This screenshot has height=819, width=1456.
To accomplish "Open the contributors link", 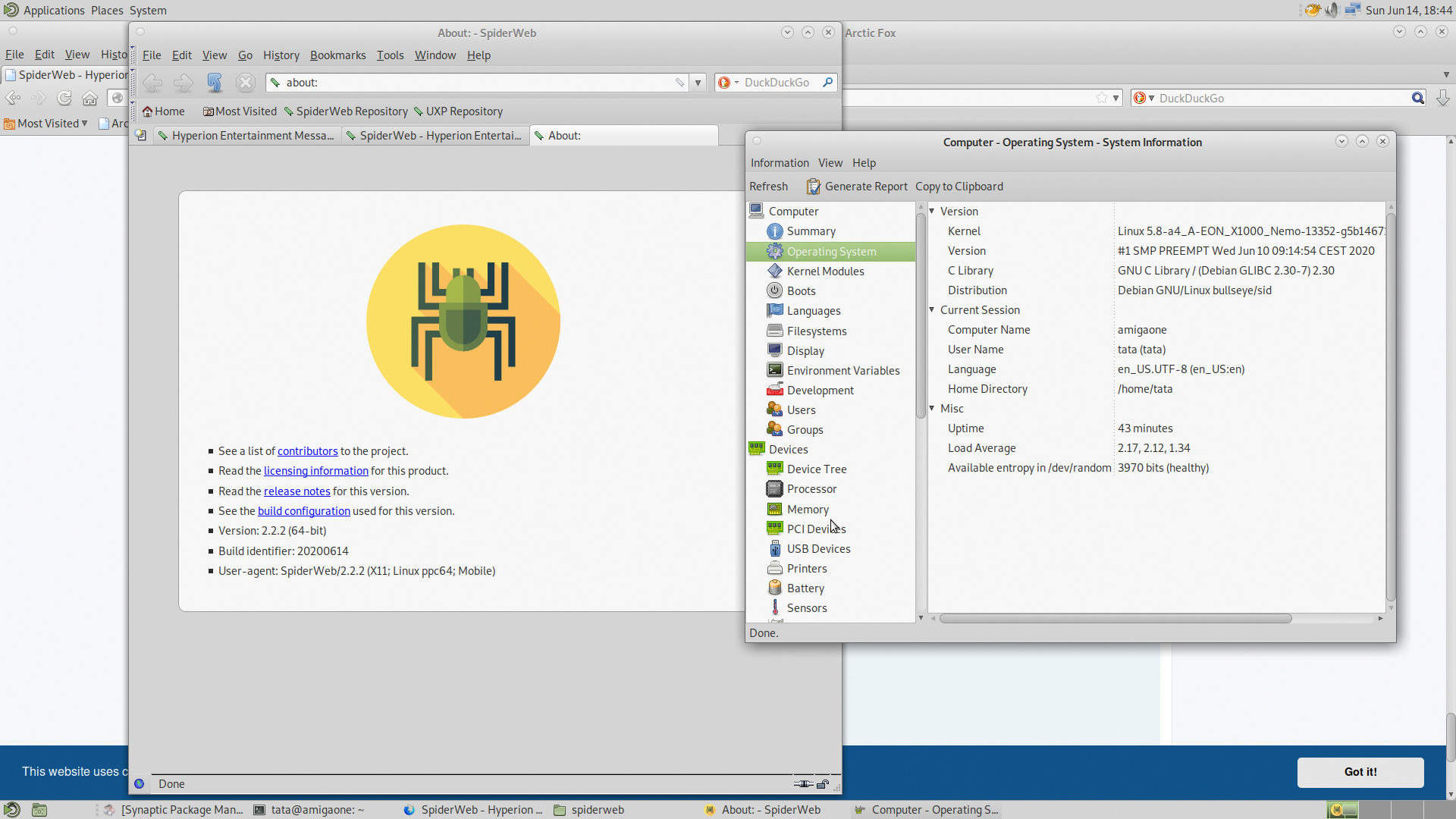I will pyautogui.click(x=307, y=451).
